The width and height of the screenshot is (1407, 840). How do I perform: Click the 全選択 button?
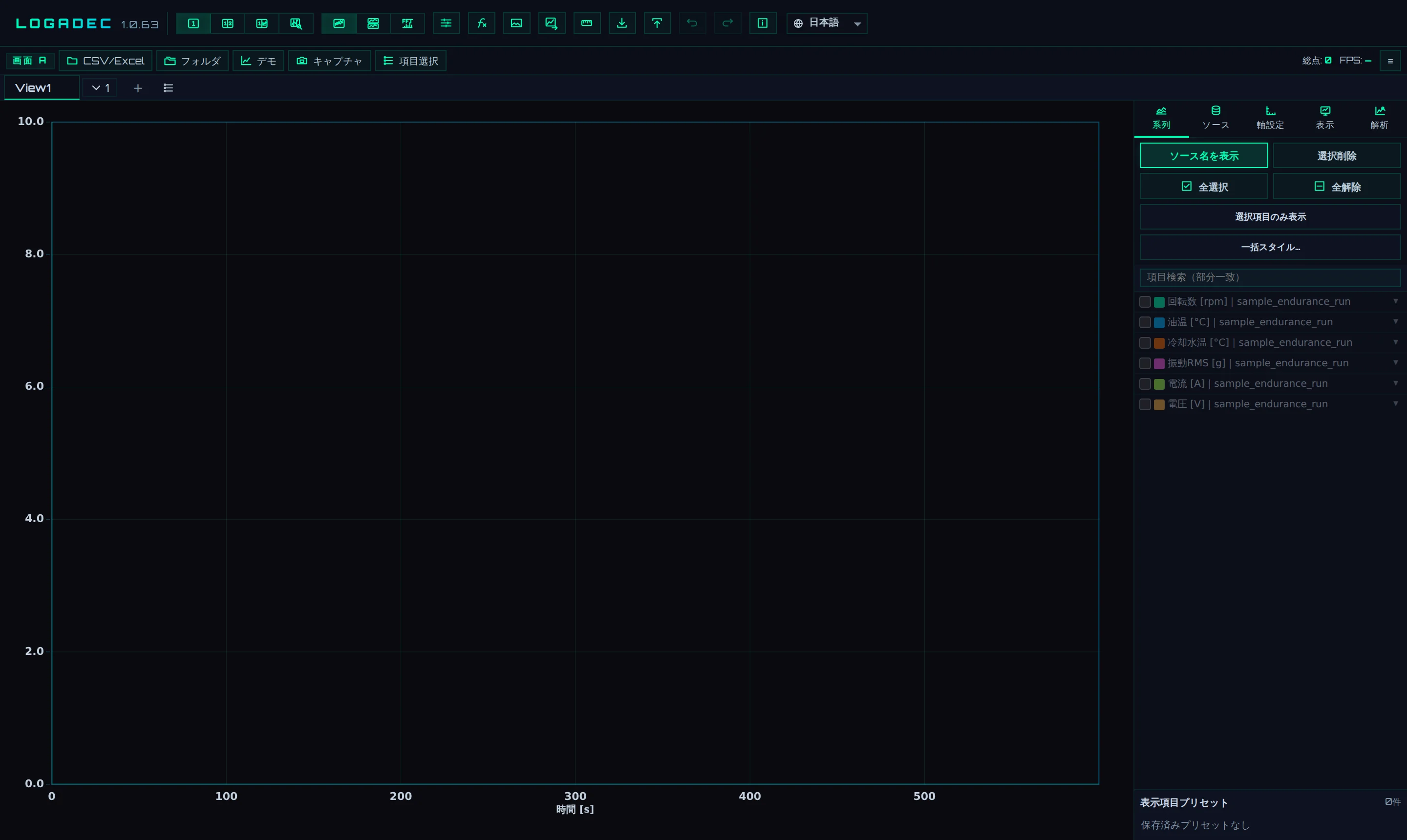[1204, 186]
